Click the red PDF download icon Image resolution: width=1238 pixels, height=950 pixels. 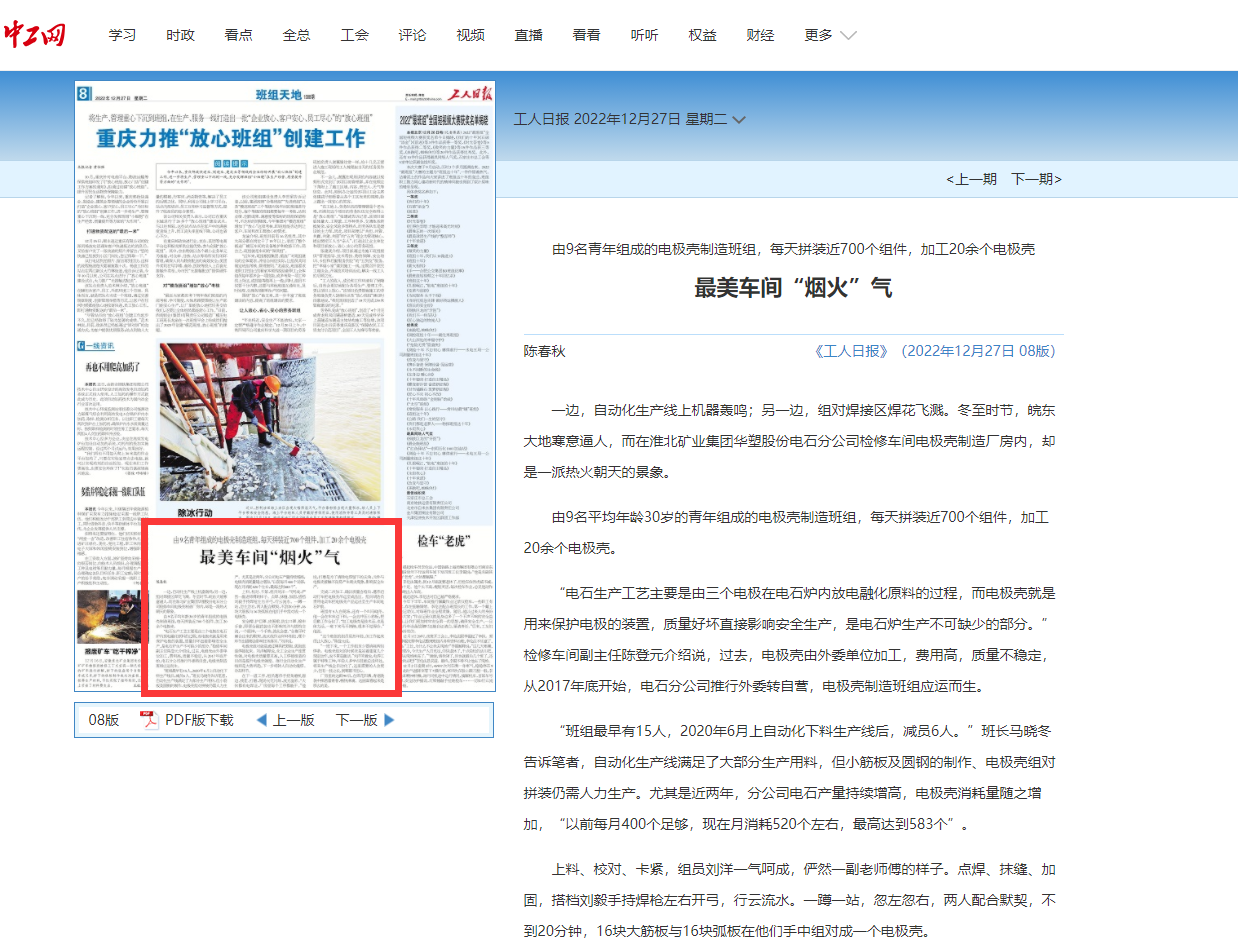click(x=149, y=720)
